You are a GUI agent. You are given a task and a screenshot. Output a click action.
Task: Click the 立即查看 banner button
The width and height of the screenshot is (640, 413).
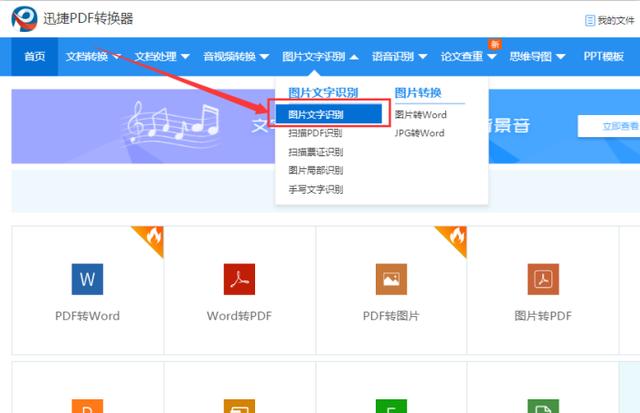click(x=609, y=126)
